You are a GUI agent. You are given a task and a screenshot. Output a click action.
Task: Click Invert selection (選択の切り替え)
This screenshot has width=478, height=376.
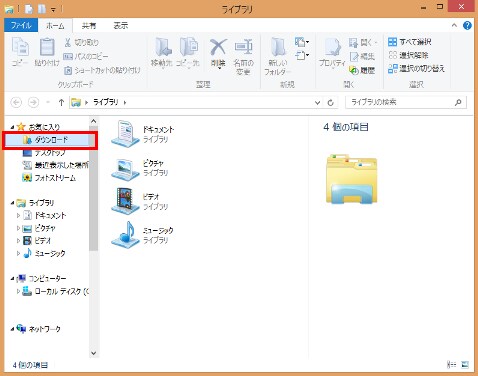[x=416, y=69]
